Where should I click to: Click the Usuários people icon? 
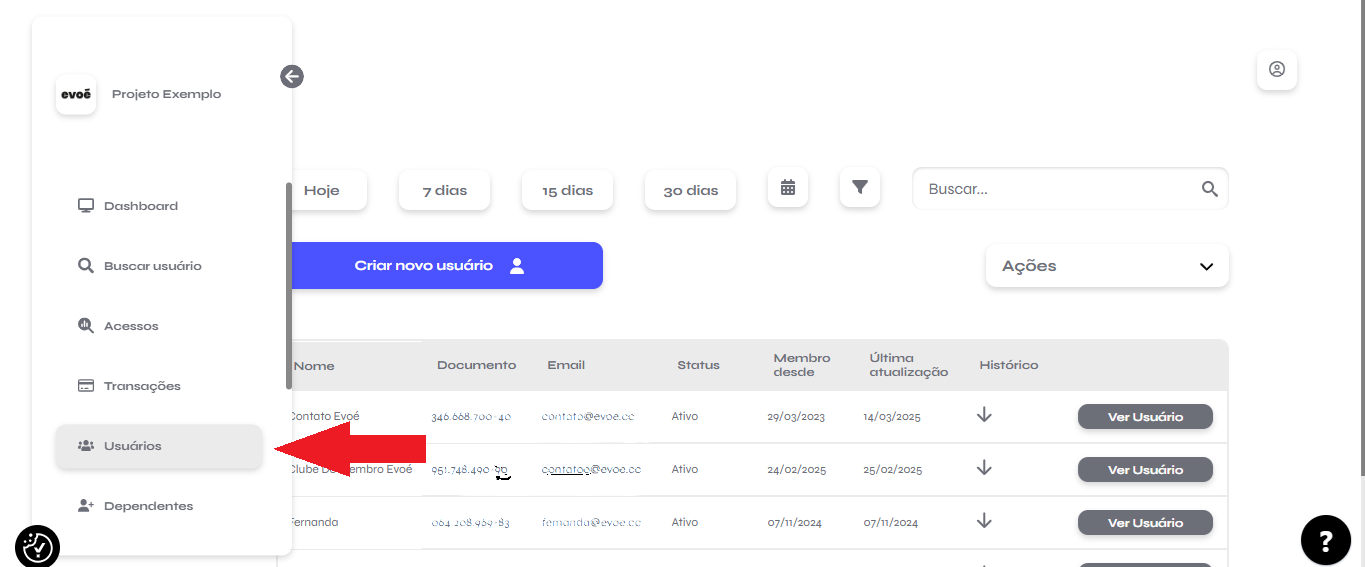click(x=86, y=446)
